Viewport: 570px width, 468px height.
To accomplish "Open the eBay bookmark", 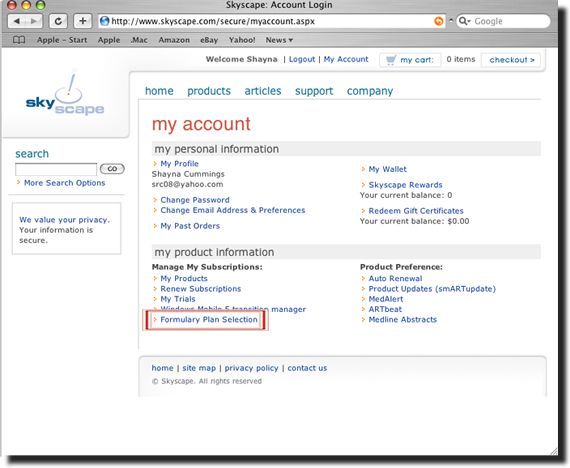I will (209, 40).
